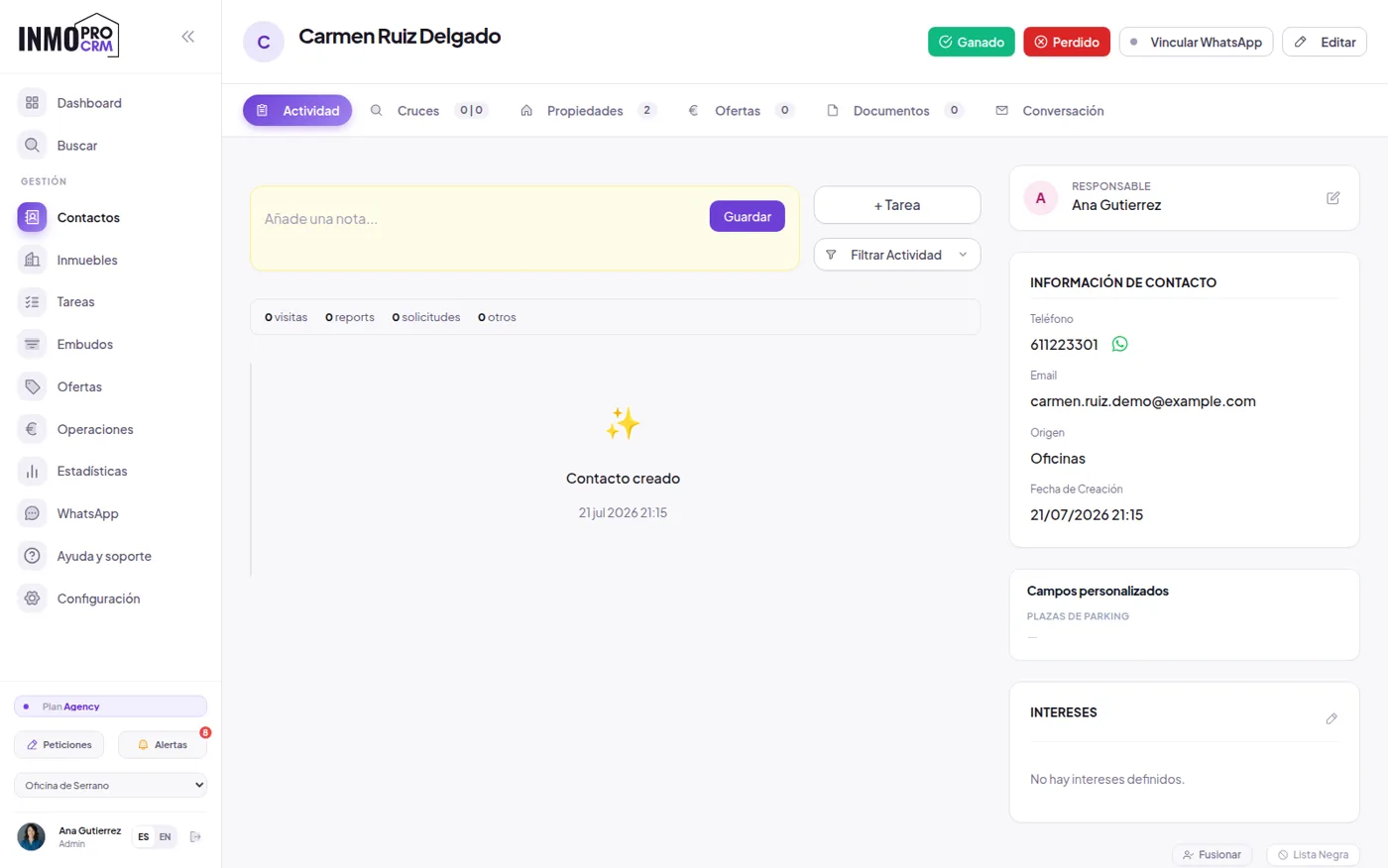
Task: Mark contact as Perdido
Action: [x=1067, y=42]
